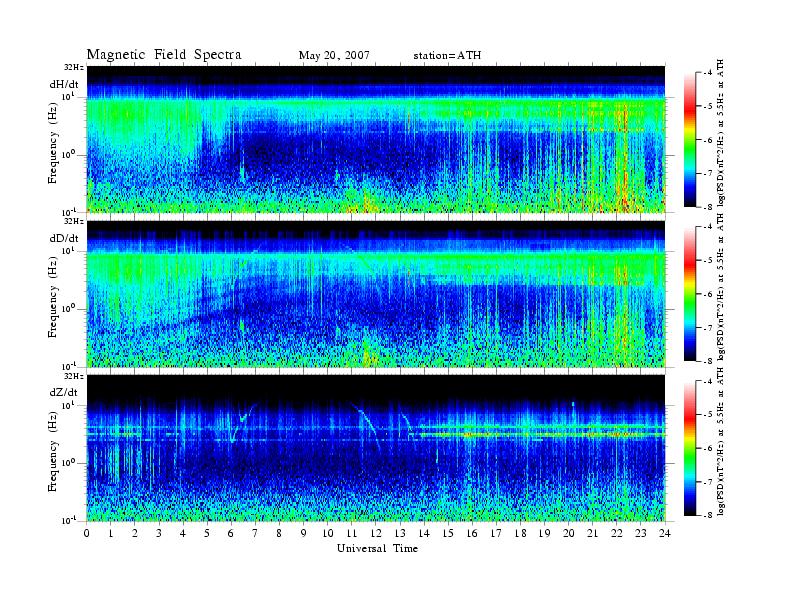Click hour "17" on the time axis
This screenshot has width=792, height=612.
tap(497, 533)
